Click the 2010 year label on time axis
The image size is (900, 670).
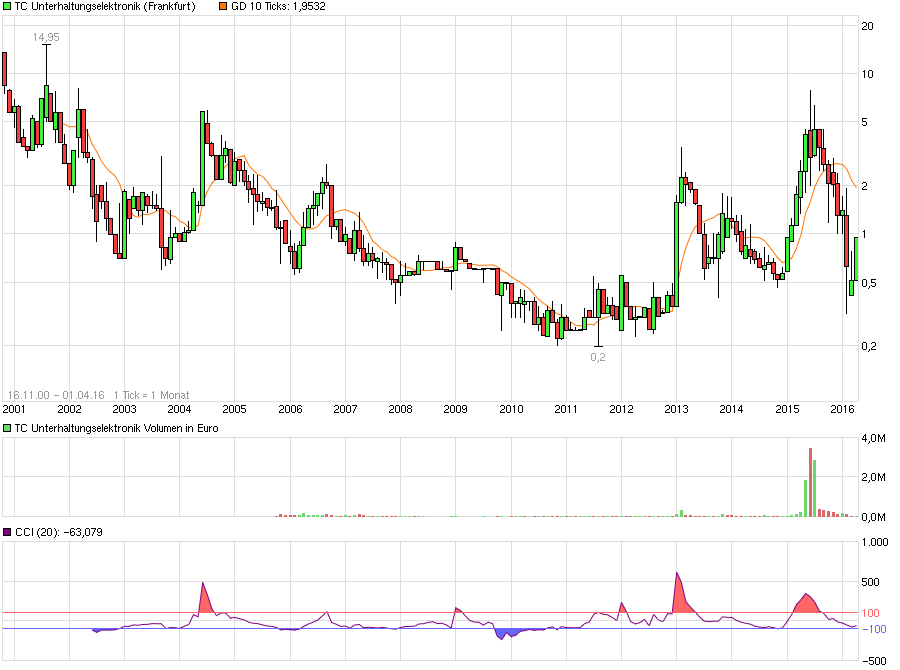pyautogui.click(x=511, y=409)
